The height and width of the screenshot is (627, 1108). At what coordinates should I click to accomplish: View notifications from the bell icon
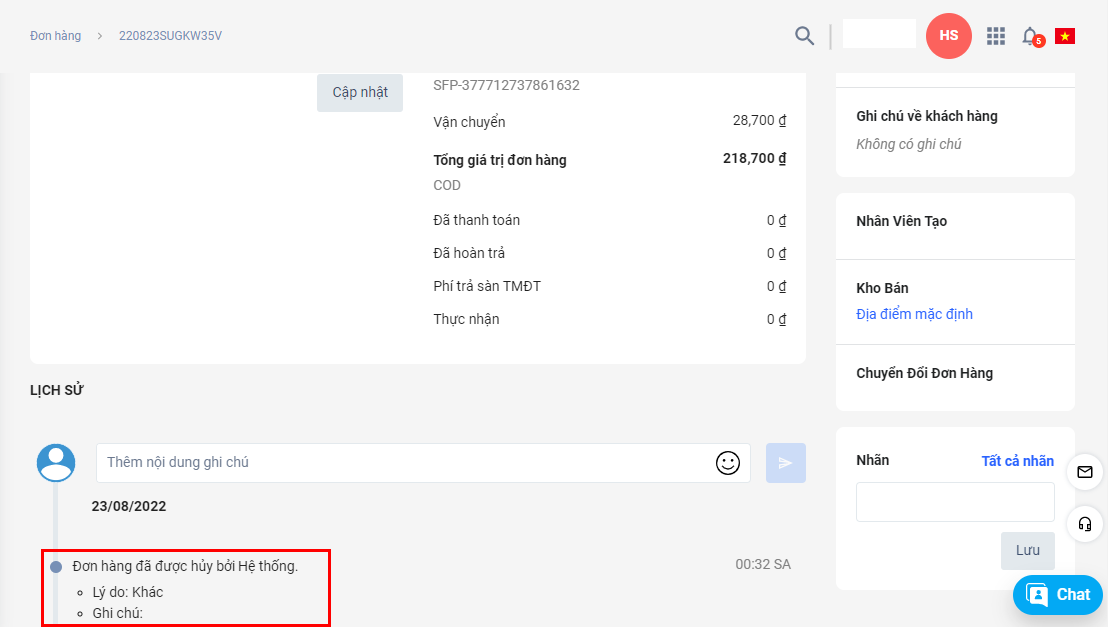tap(1030, 36)
